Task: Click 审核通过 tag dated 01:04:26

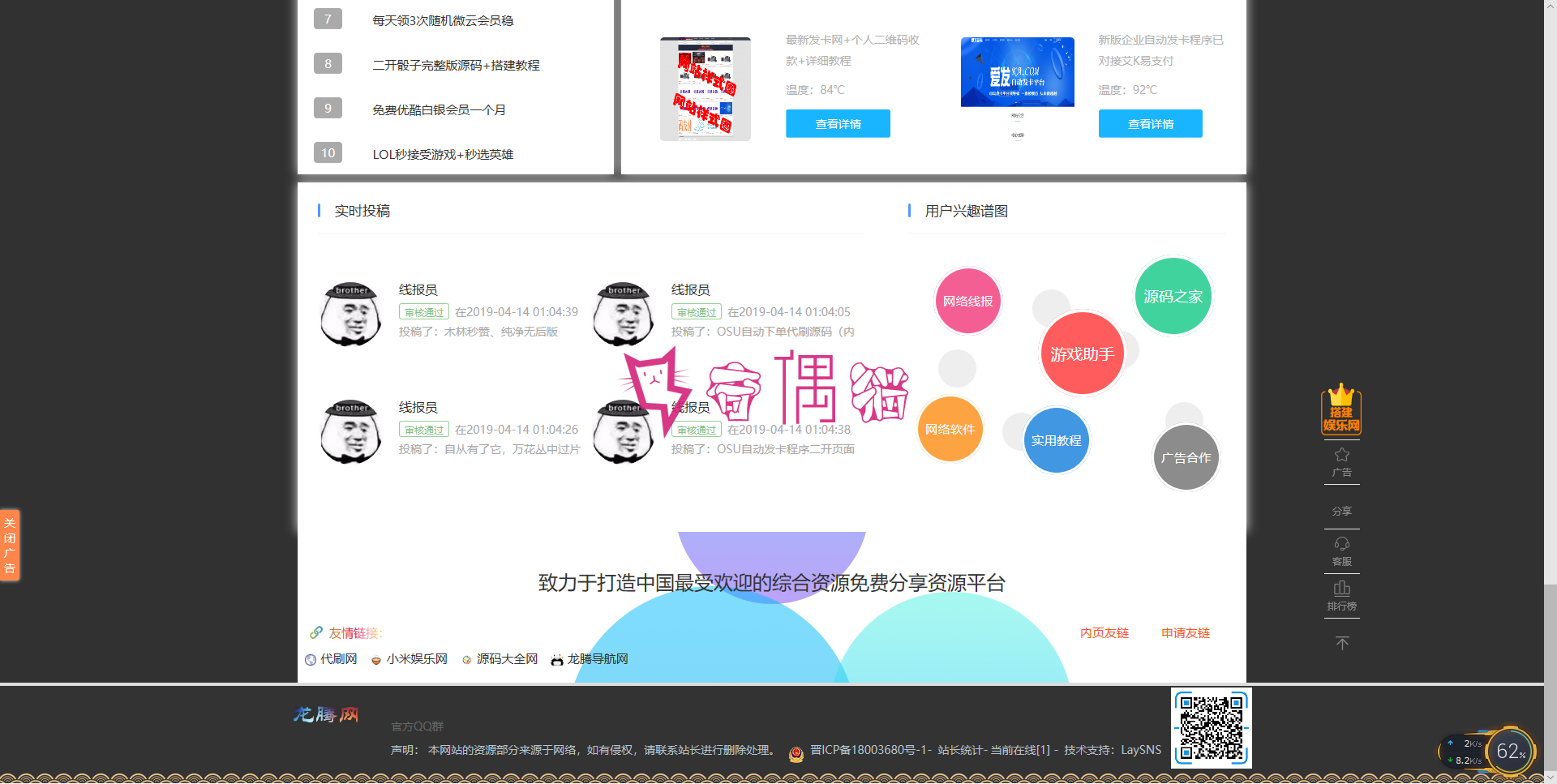Action: click(424, 430)
